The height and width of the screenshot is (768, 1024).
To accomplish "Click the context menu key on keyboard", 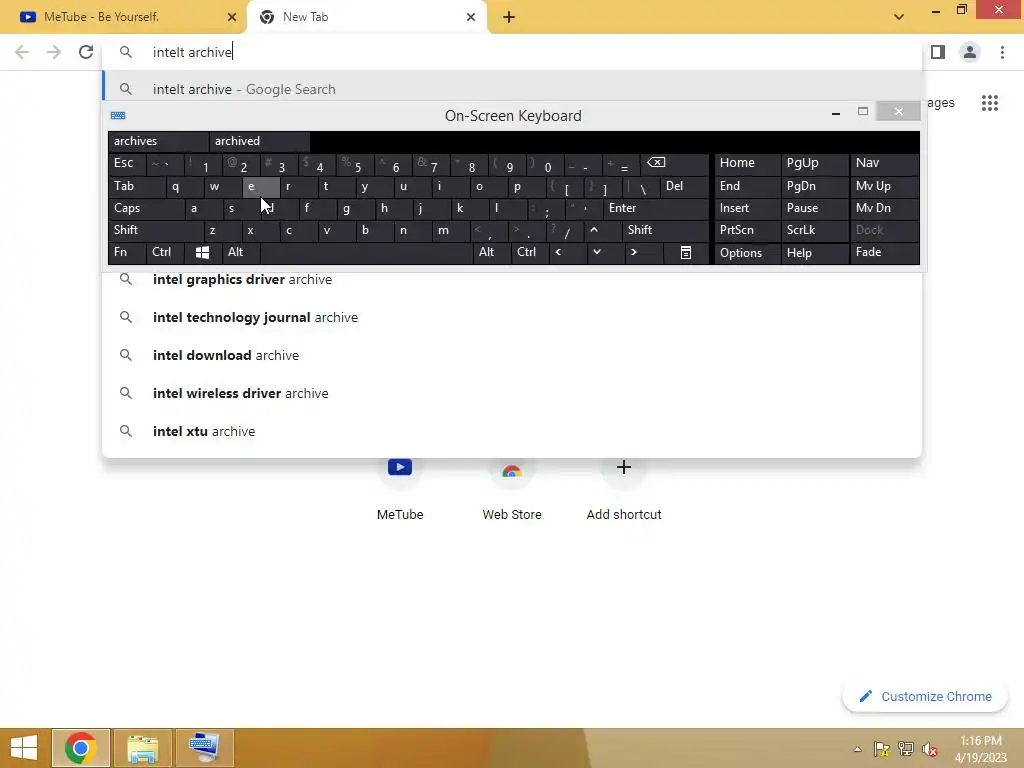I will pyautogui.click(x=686, y=253).
